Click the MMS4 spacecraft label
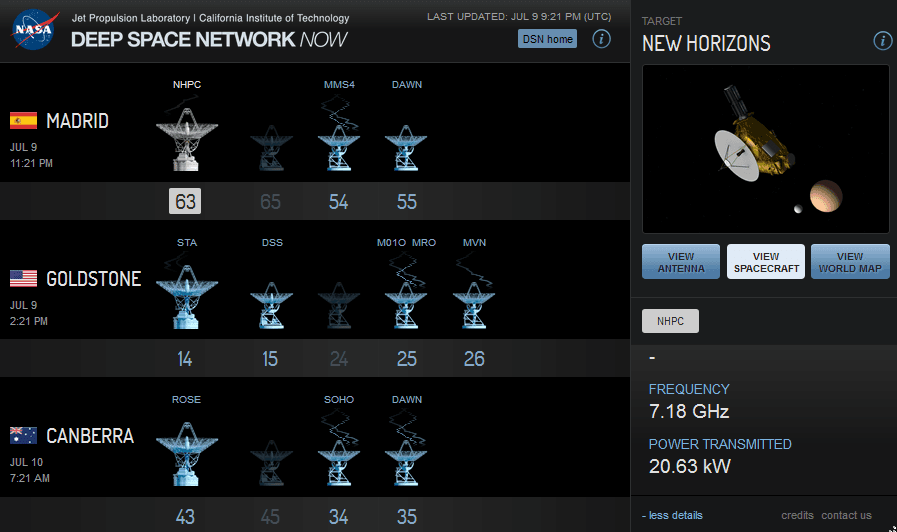Image resolution: width=897 pixels, height=532 pixels. (339, 85)
